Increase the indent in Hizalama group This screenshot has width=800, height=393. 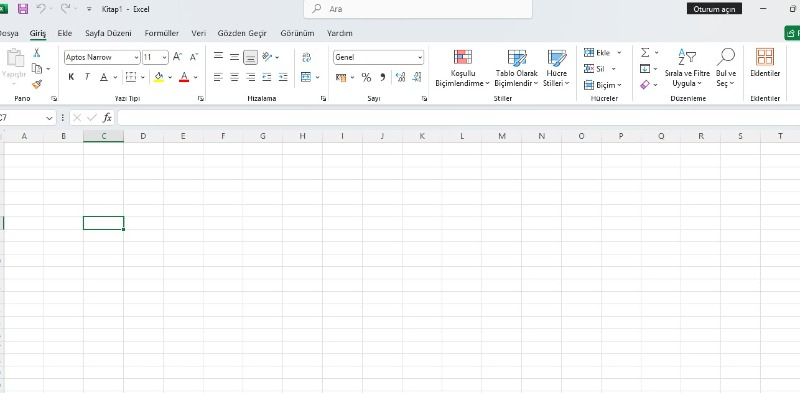(x=283, y=77)
